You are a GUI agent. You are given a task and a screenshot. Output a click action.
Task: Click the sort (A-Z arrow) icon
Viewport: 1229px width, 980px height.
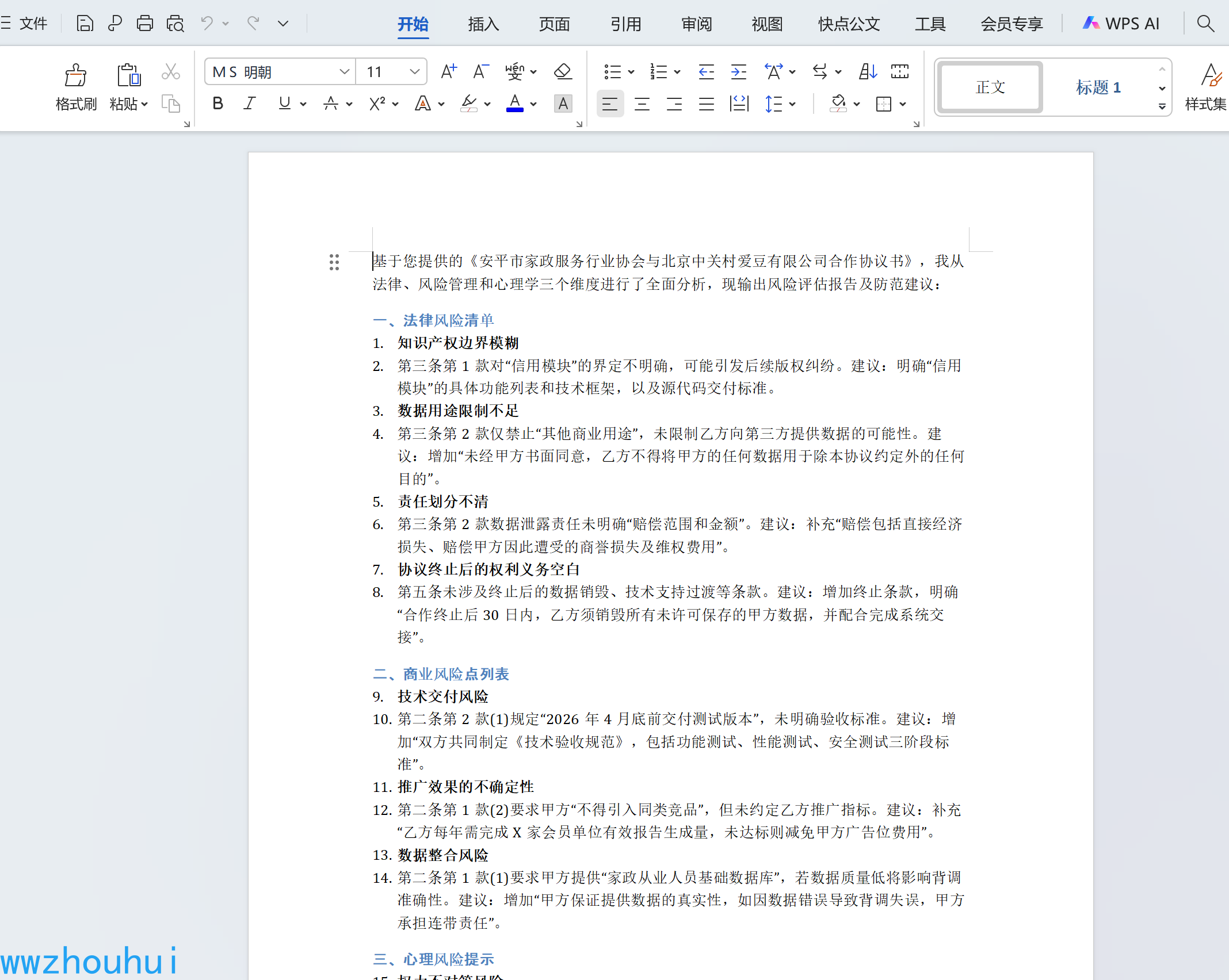pyautogui.click(x=868, y=72)
